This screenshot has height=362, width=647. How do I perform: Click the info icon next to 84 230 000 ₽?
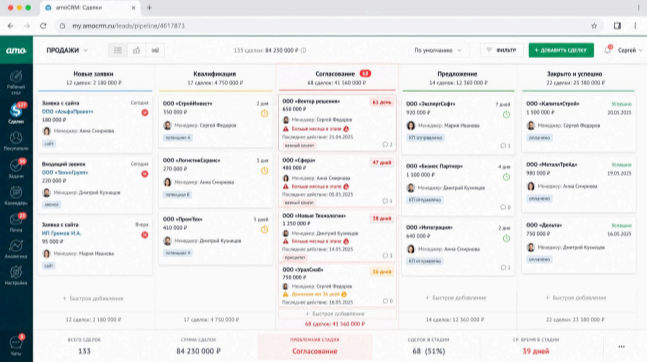point(303,50)
